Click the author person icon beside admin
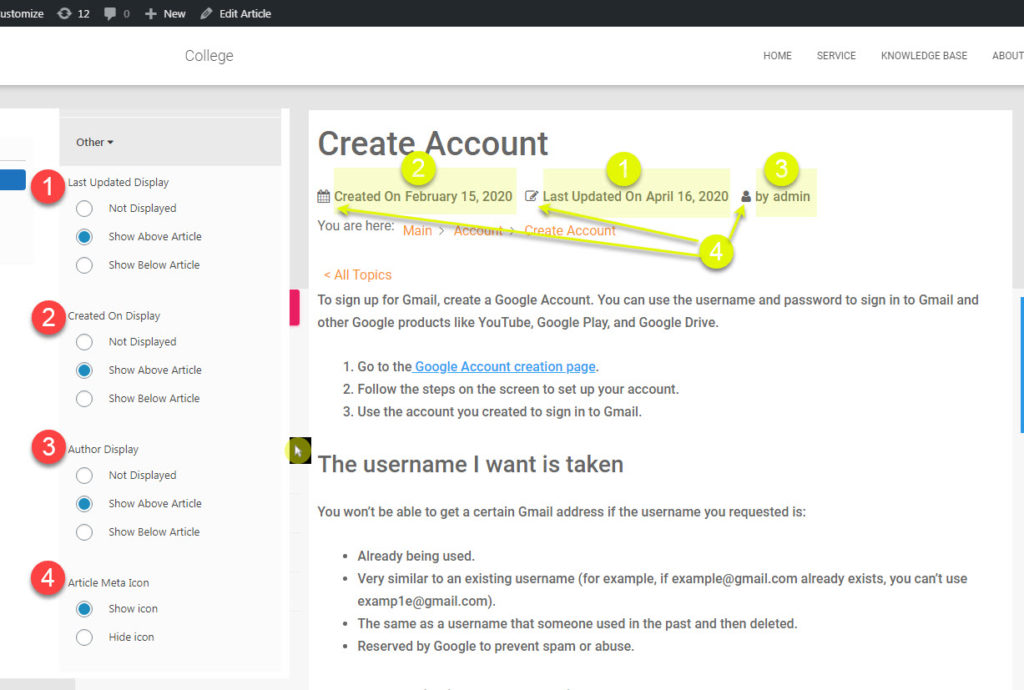This screenshot has height=690, width=1024. (746, 197)
